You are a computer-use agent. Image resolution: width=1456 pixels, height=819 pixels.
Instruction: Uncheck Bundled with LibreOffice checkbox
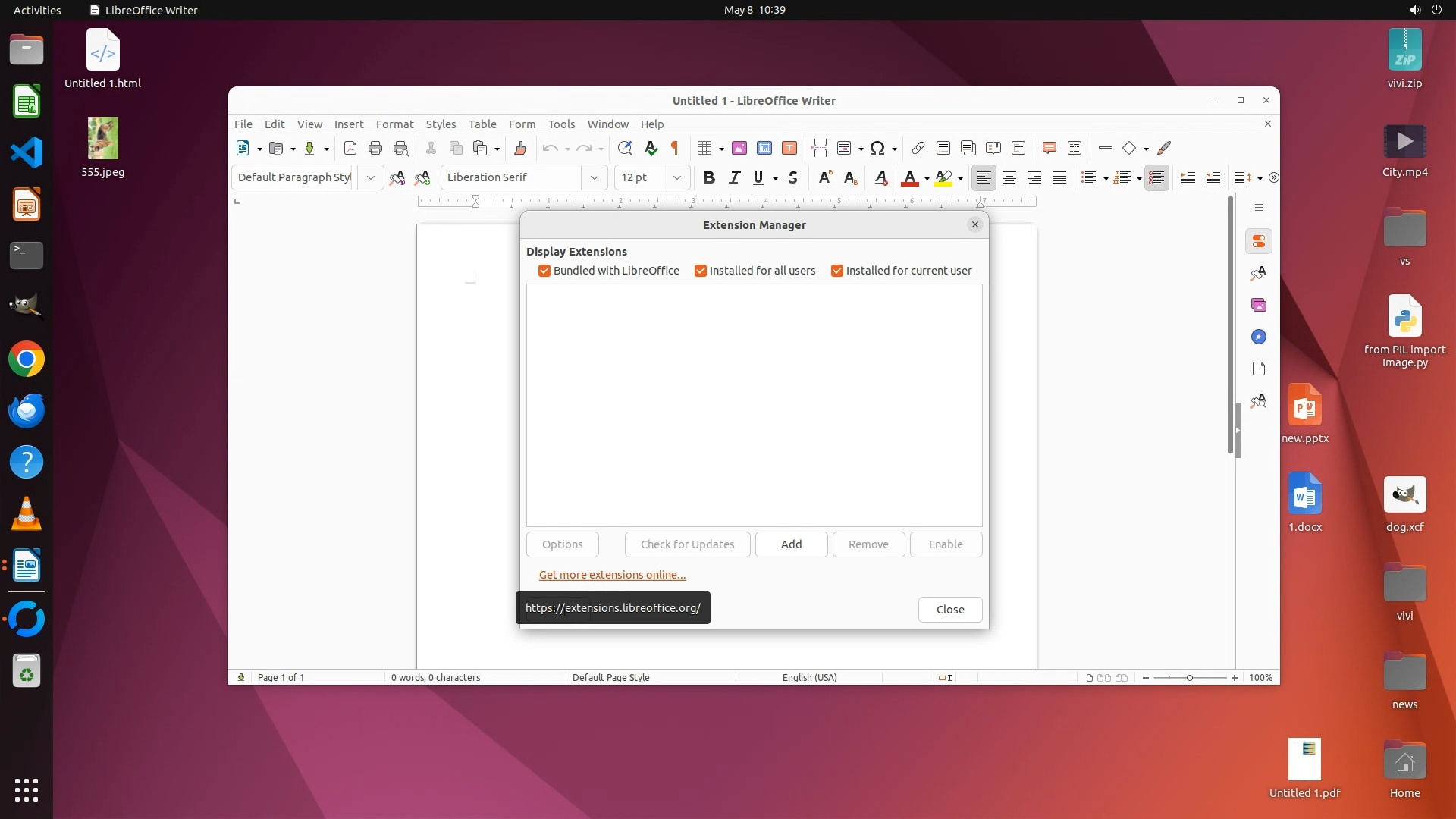point(544,271)
